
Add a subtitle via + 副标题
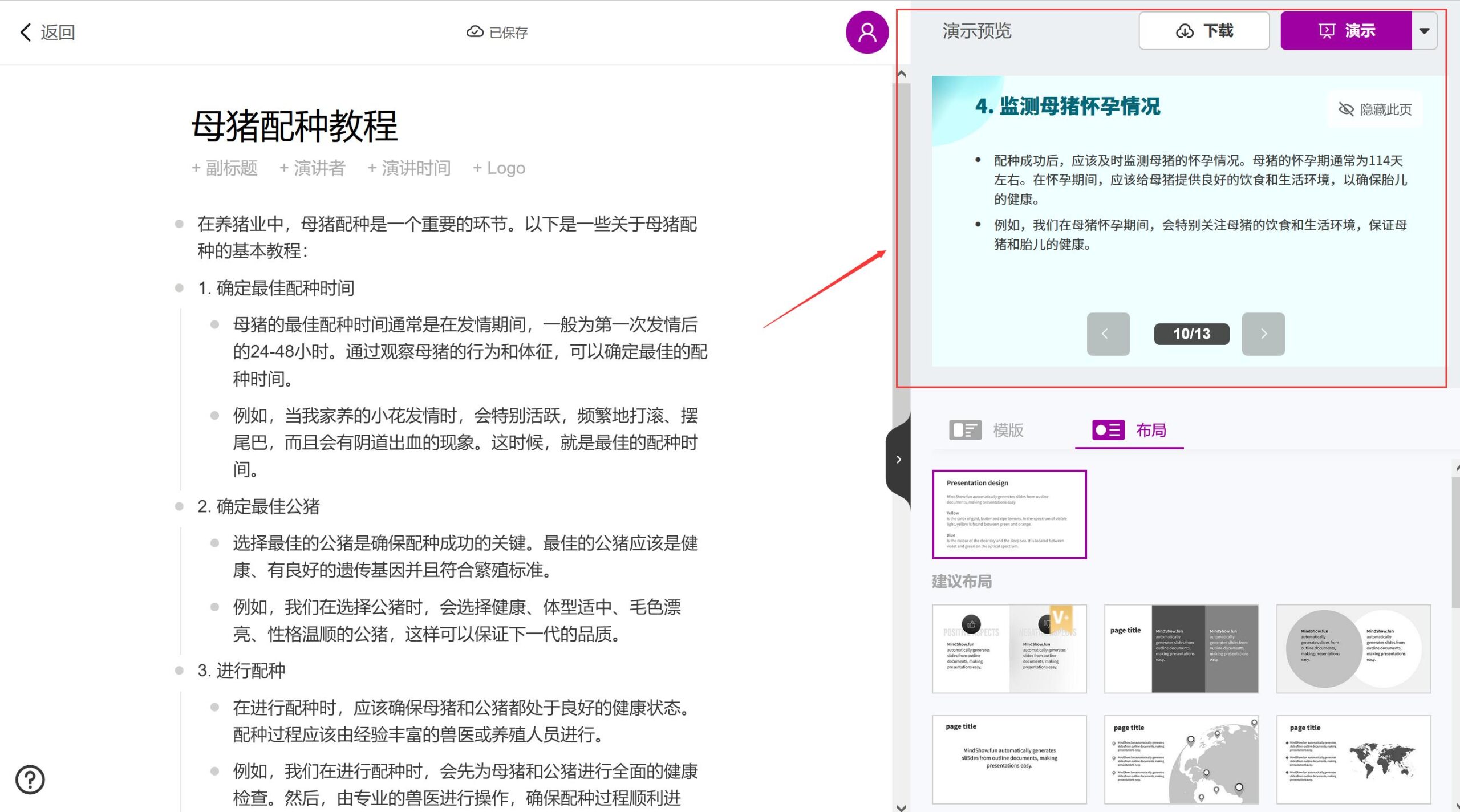coord(225,168)
